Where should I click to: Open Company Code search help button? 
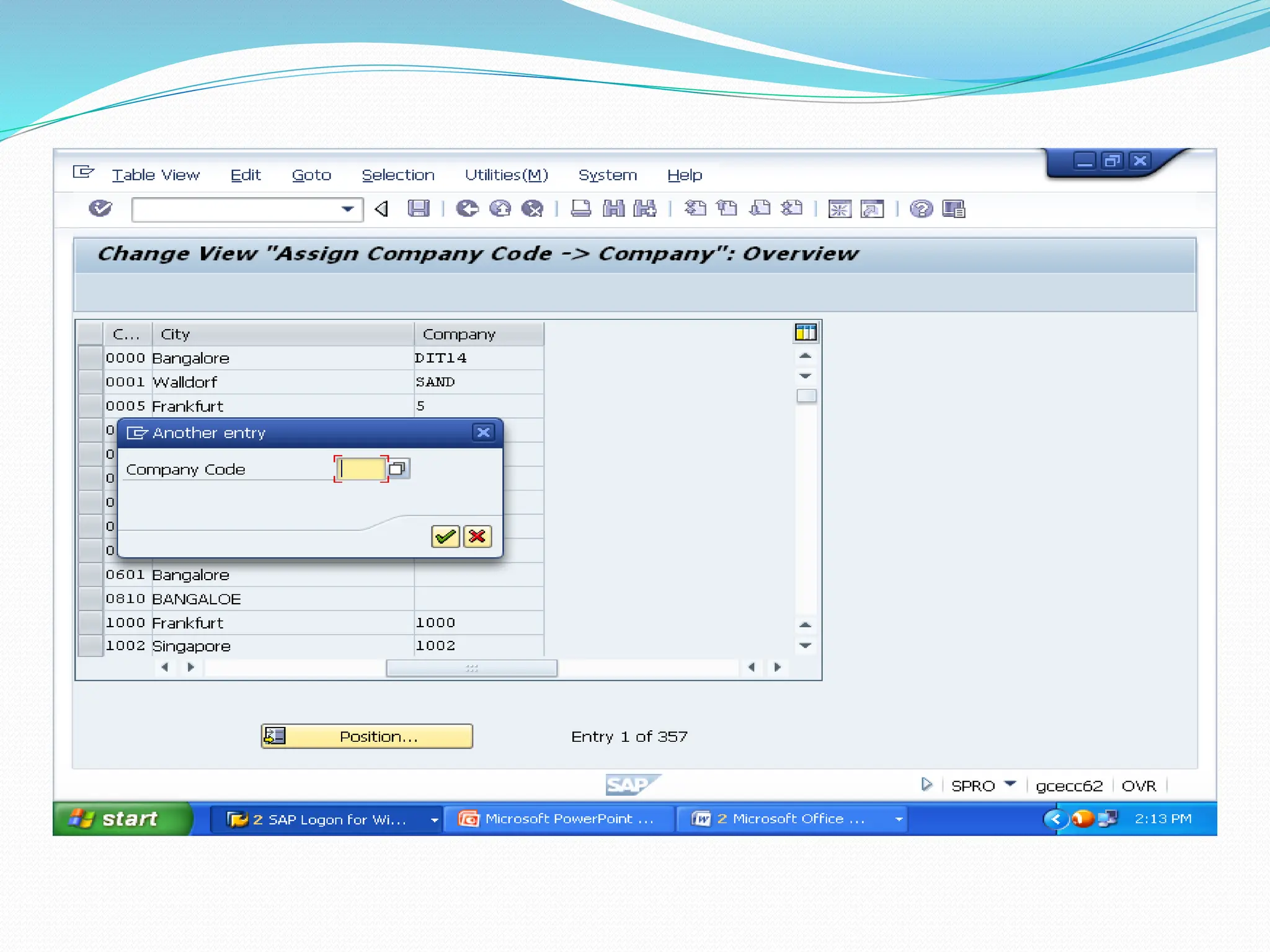[x=397, y=469]
